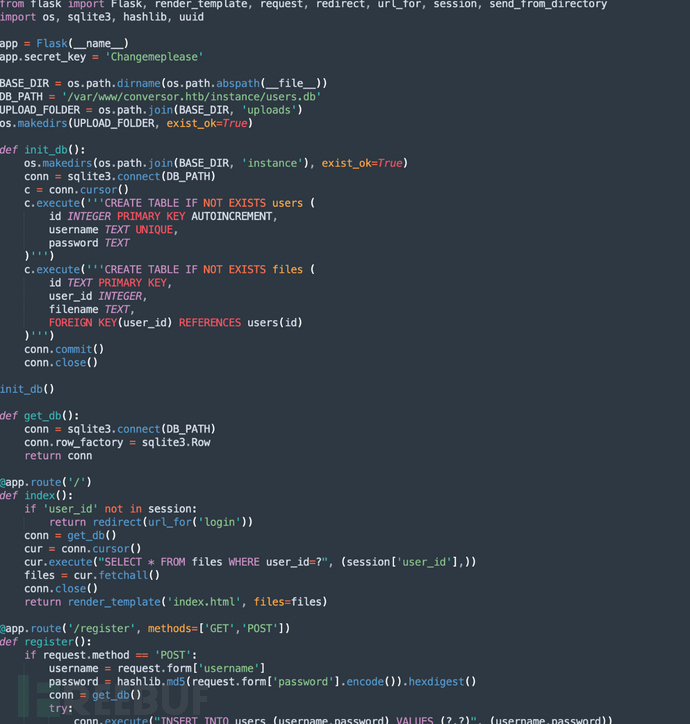Click "@app.route('/register'" decorator line

click(x=145, y=628)
